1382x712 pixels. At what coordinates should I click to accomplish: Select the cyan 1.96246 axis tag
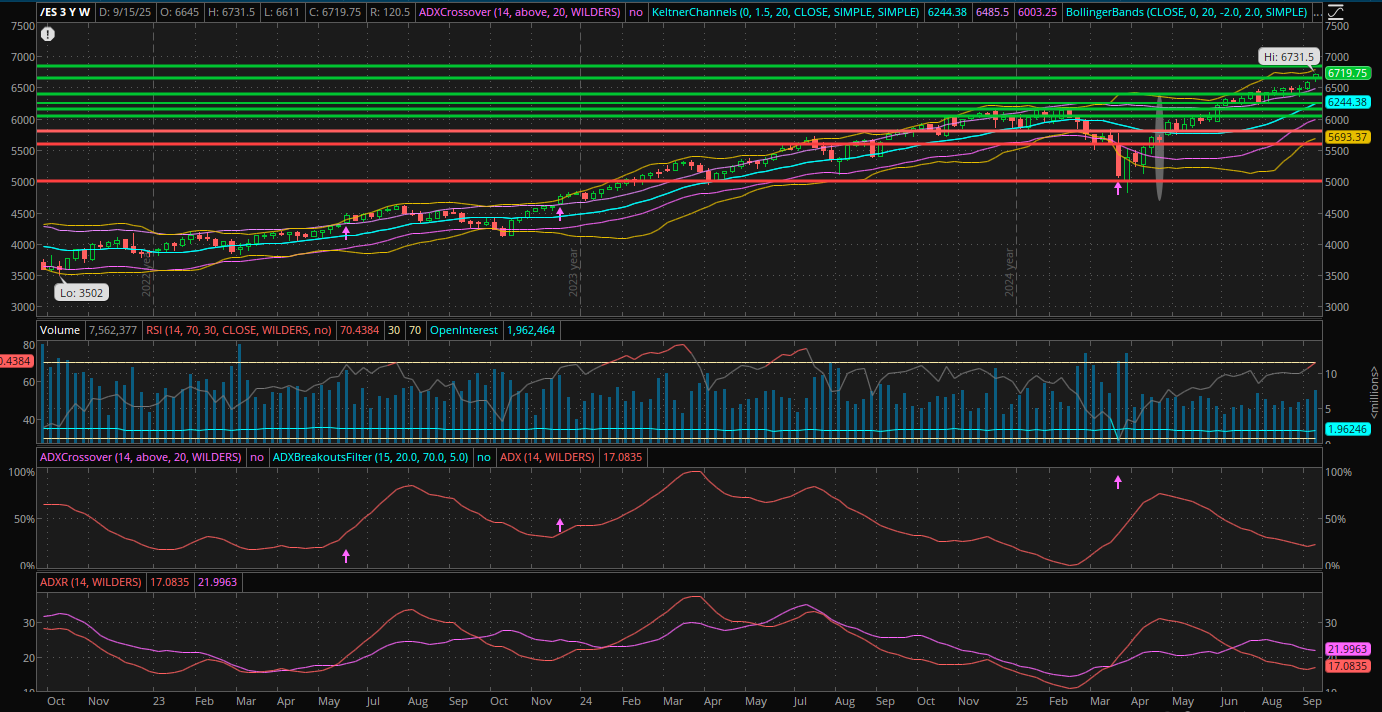click(1346, 429)
